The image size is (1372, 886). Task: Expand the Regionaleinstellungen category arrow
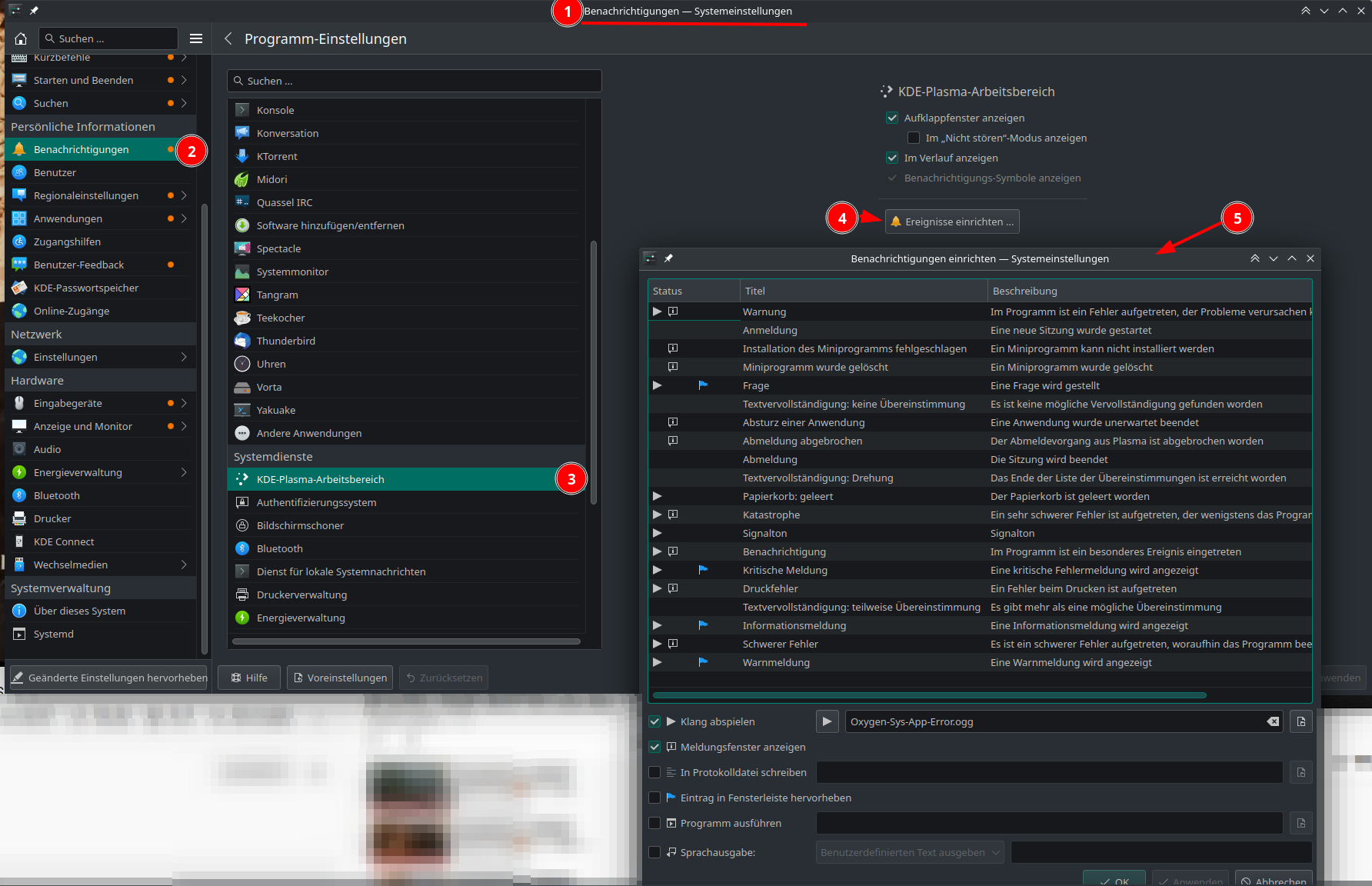[x=184, y=195]
